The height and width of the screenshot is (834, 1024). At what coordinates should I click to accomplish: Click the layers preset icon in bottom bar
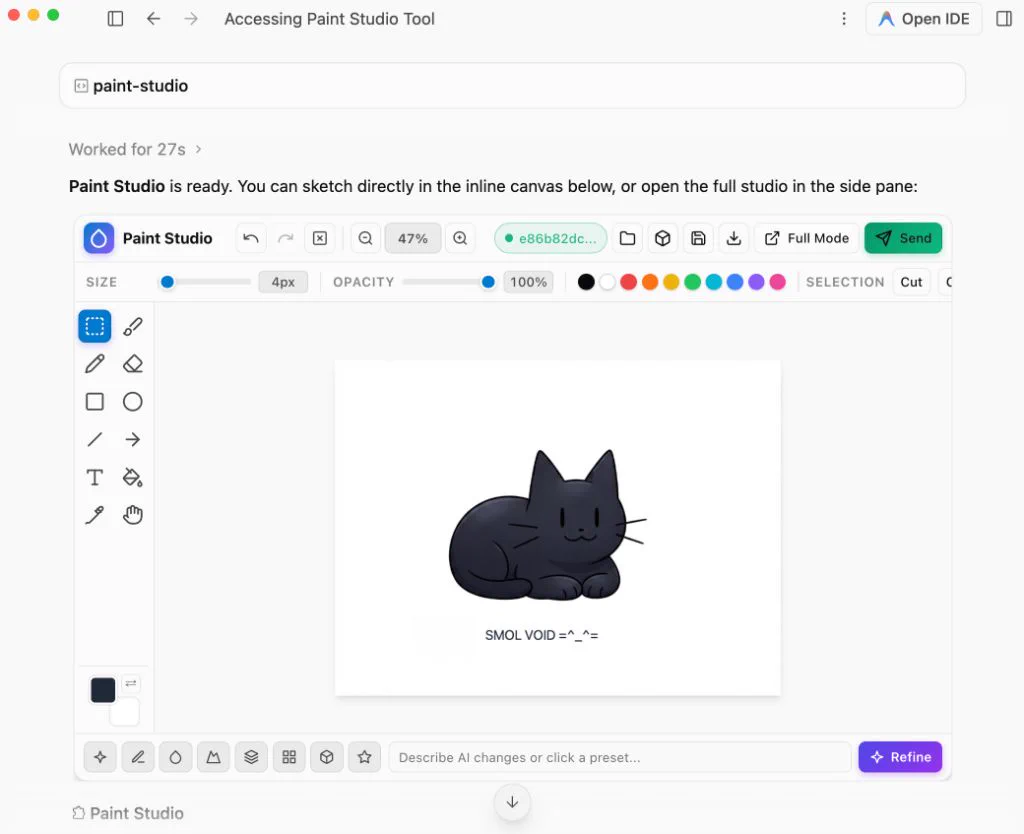click(251, 757)
